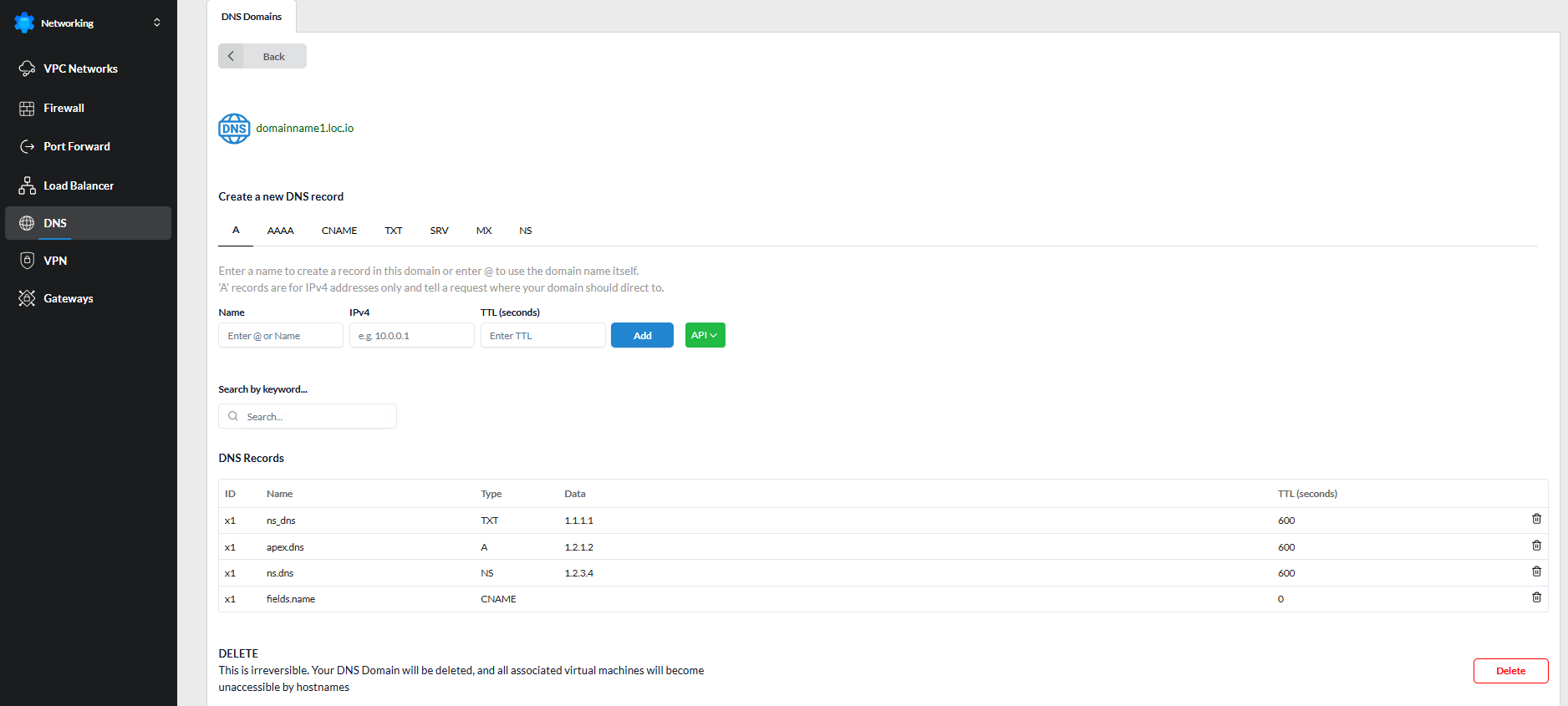The image size is (1568, 706).
Task: Navigate to Gateways in sidebar
Action: click(x=68, y=298)
